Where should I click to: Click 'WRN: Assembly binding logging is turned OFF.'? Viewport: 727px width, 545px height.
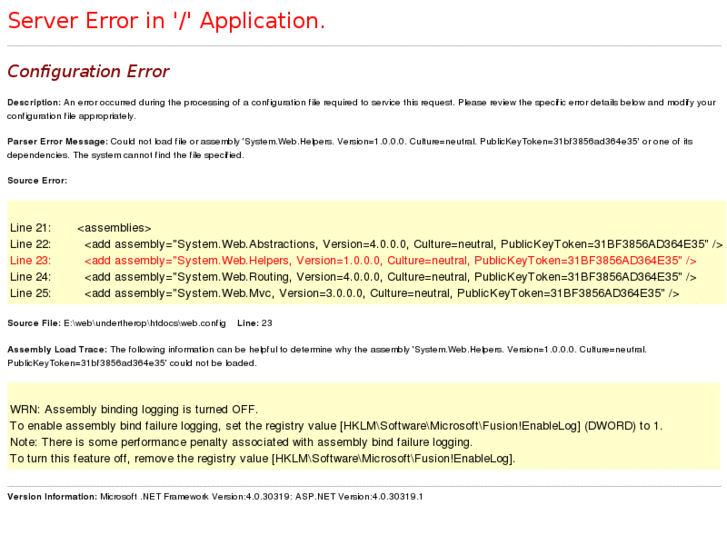tap(134, 410)
